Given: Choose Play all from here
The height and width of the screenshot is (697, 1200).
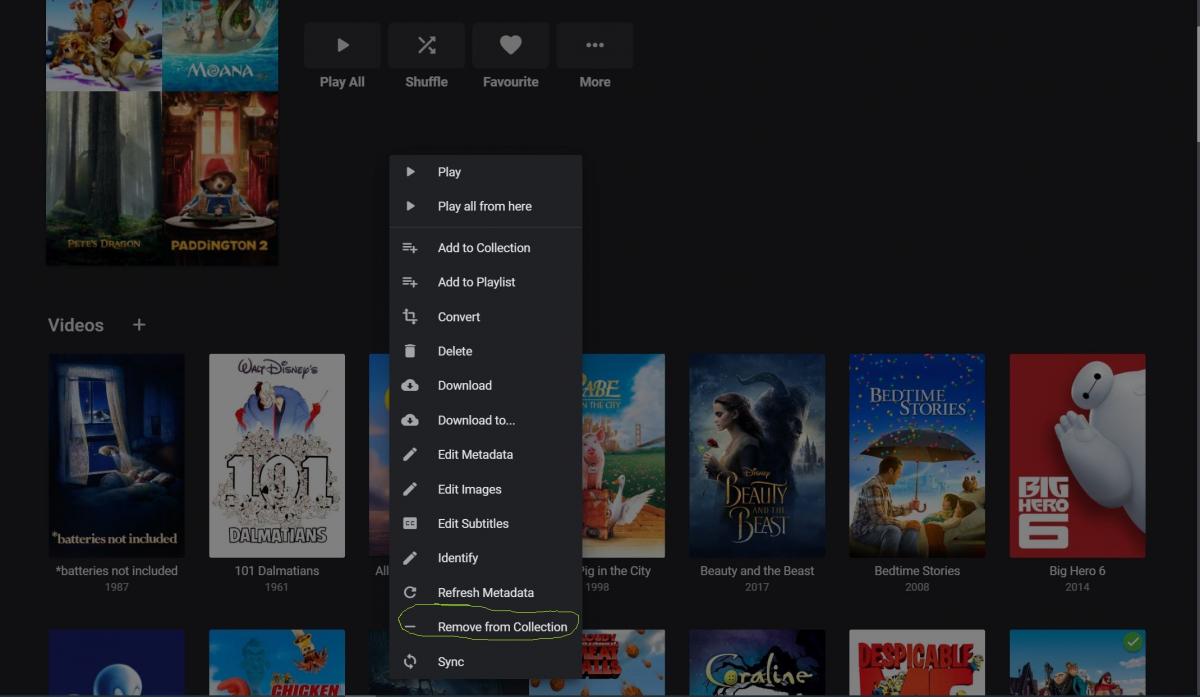Looking at the screenshot, I should (x=484, y=206).
